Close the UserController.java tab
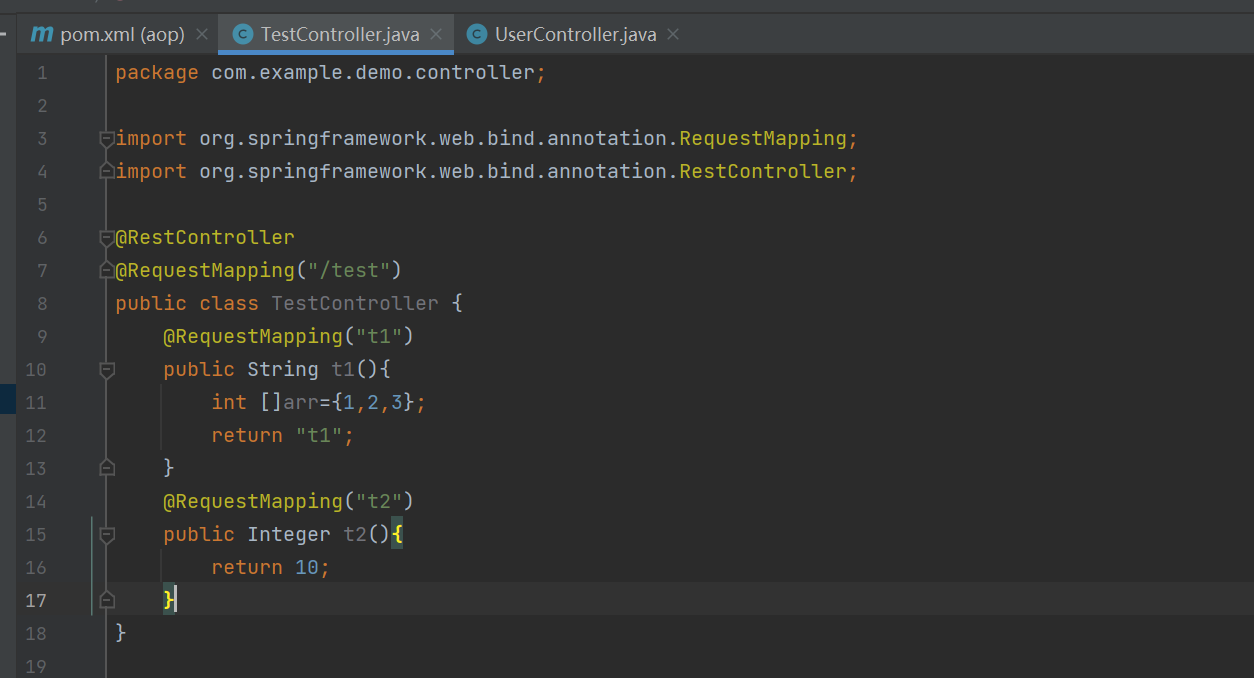Viewport: 1254px width, 678px height. [673, 35]
